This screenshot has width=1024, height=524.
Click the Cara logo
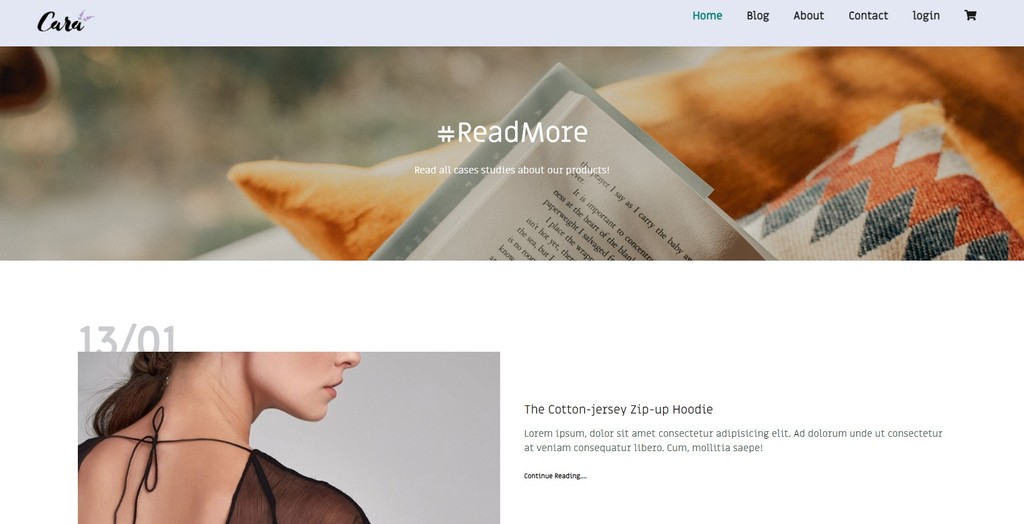point(65,21)
